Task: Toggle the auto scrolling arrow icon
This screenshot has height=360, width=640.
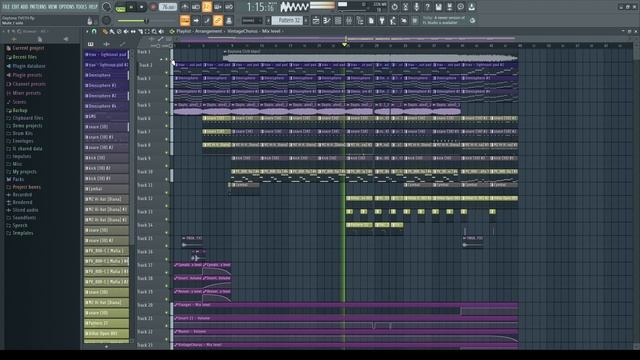Action: [196, 20]
